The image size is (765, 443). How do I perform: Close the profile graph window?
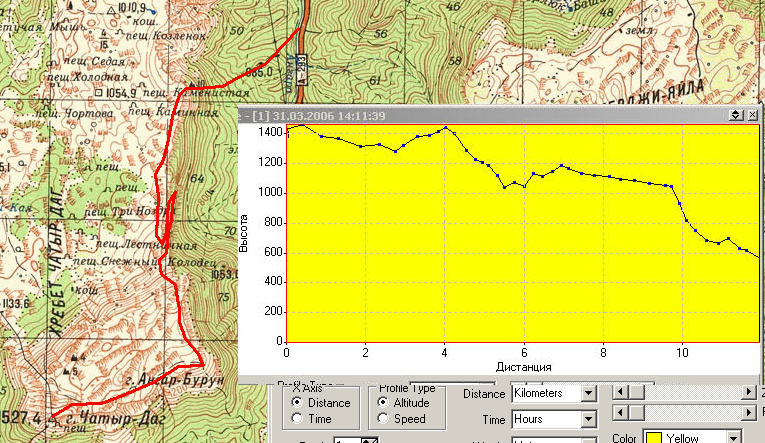[752, 115]
